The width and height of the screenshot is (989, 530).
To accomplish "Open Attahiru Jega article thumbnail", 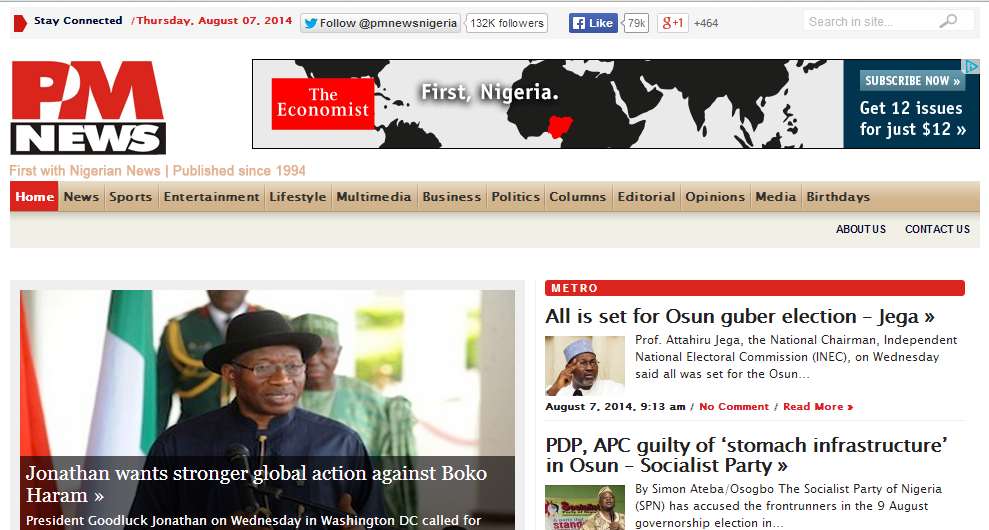I will coord(585,366).
